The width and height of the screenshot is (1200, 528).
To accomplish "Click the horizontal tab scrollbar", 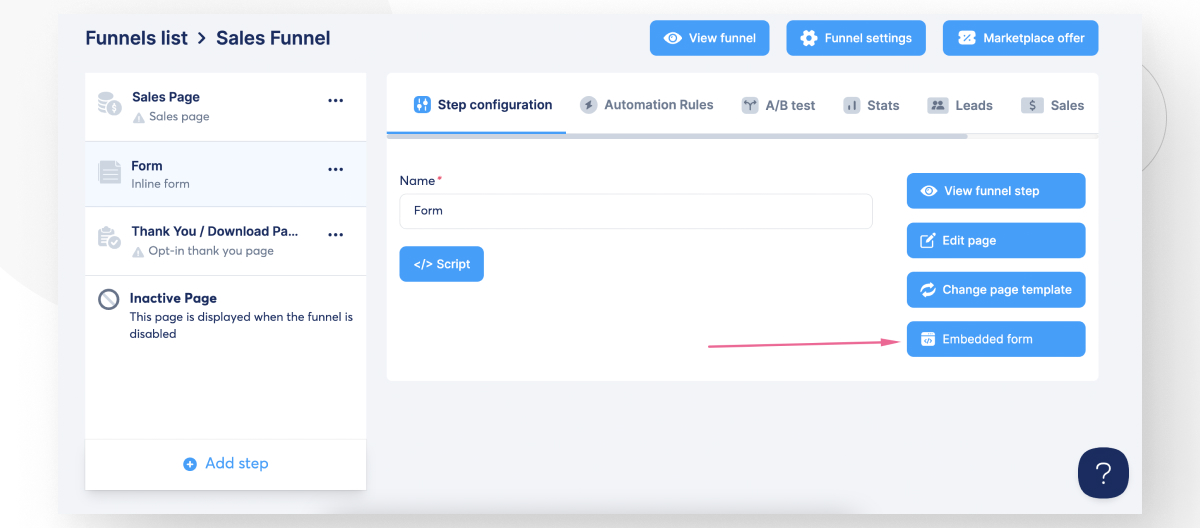I will (676, 136).
